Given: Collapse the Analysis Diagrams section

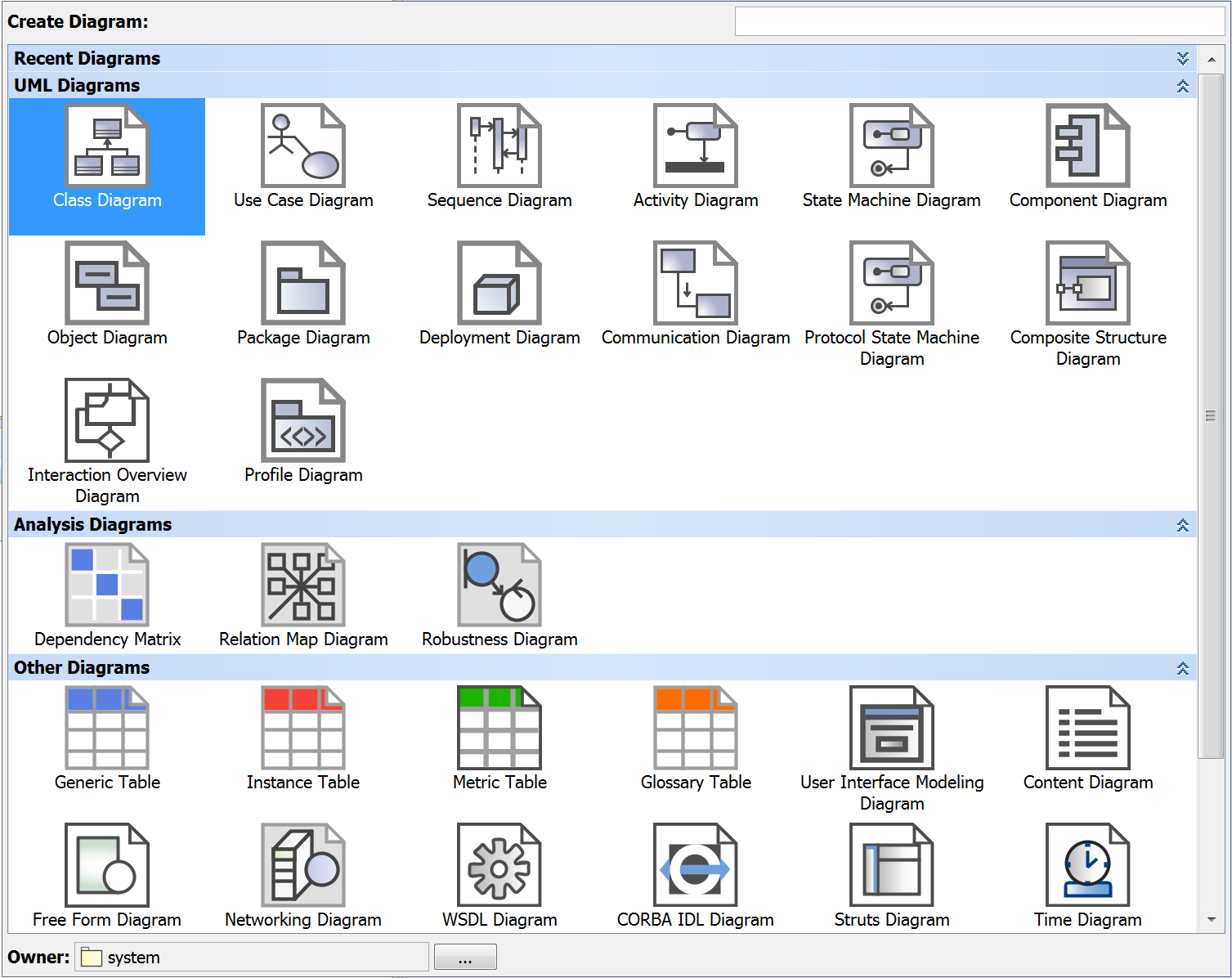Looking at the screenshot, I should coord(1182,525).
